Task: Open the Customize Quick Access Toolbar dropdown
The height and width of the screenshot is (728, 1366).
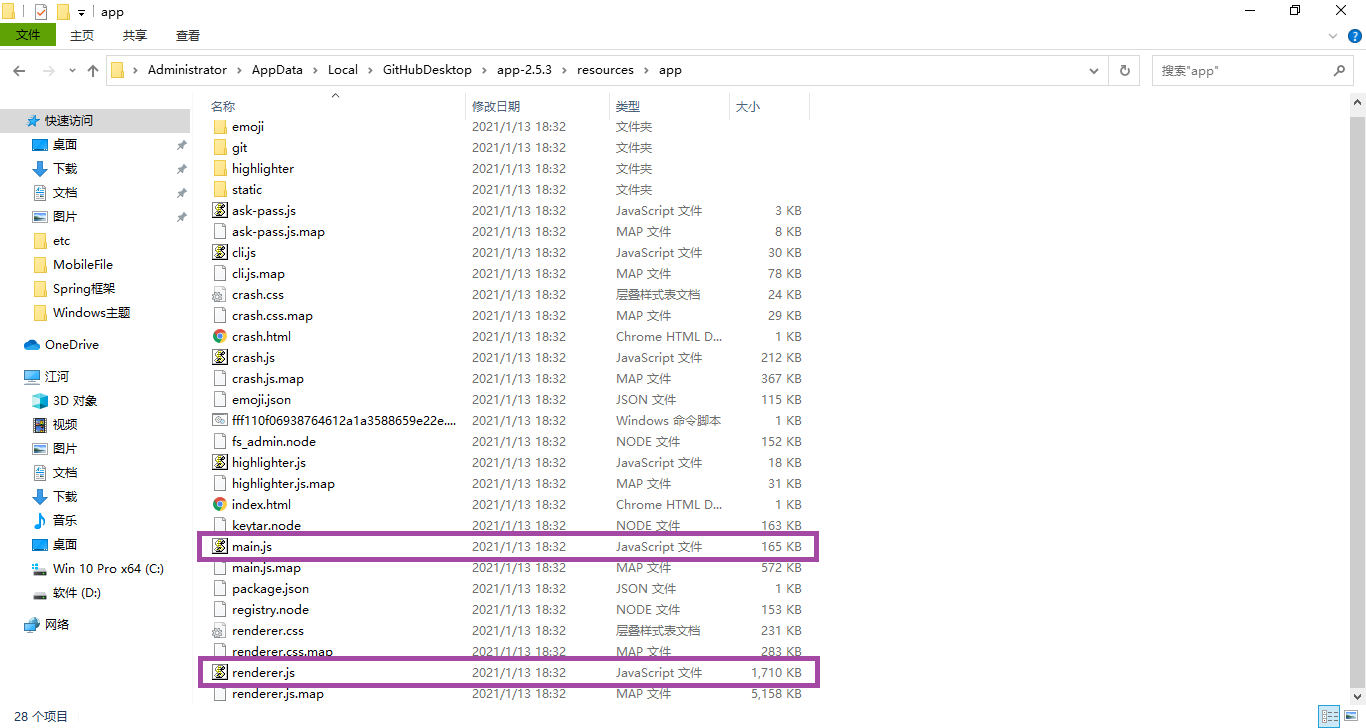Action: pyautogui.click(x=81, y=12)
